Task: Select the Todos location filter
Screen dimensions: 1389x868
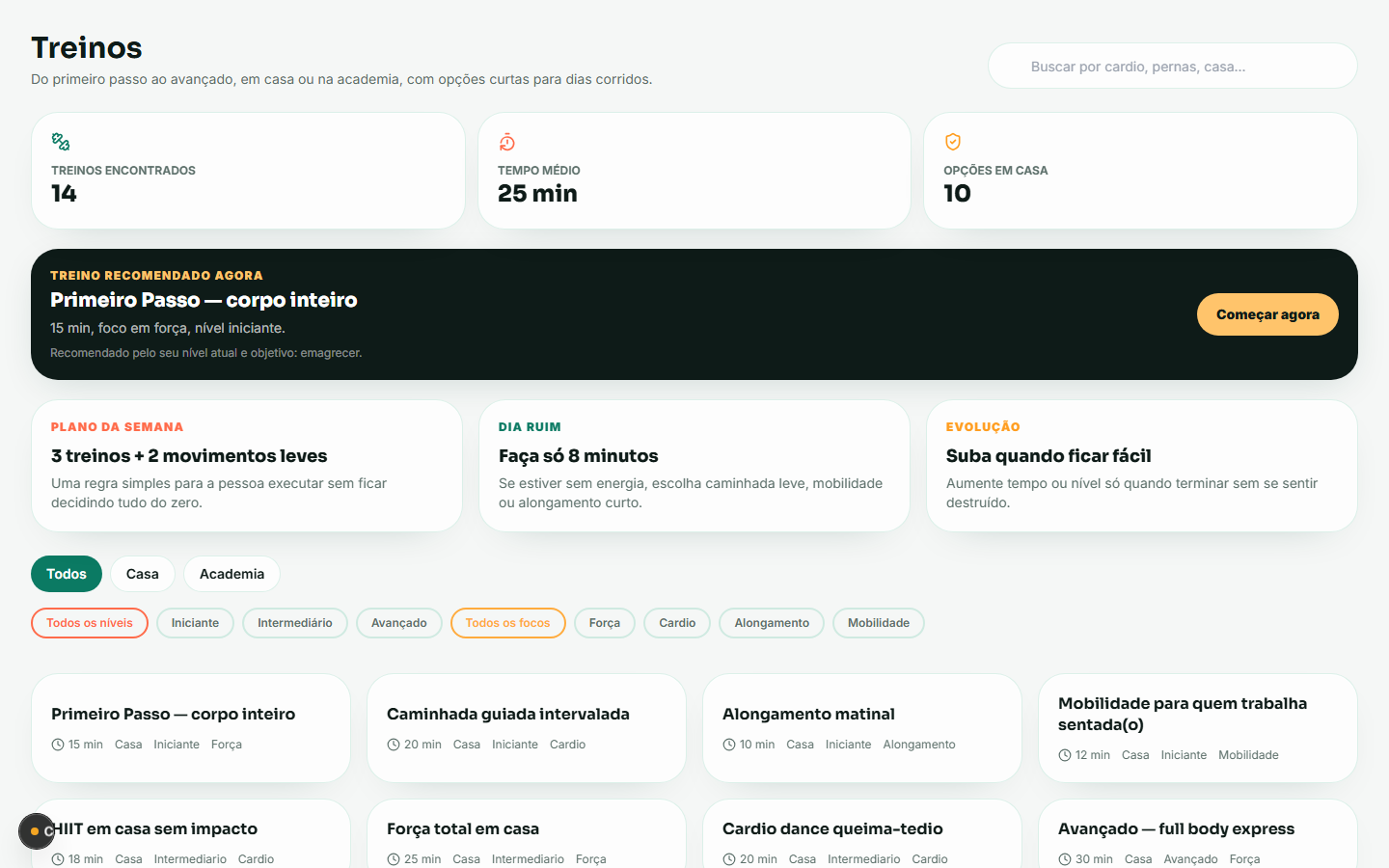Action: pyautogui.click(x=67, y=574)
